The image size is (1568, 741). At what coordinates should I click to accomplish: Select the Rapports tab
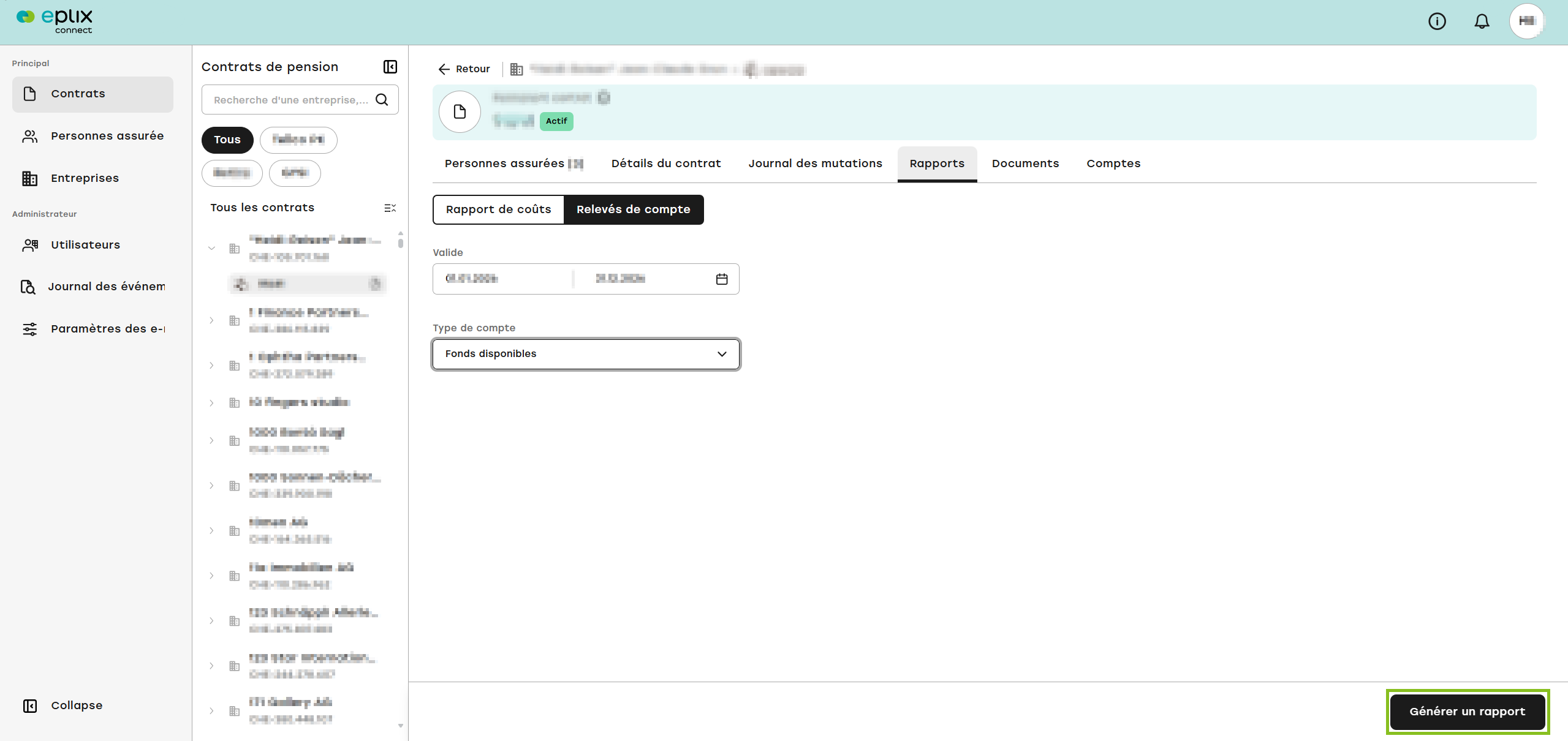[937, 164]
